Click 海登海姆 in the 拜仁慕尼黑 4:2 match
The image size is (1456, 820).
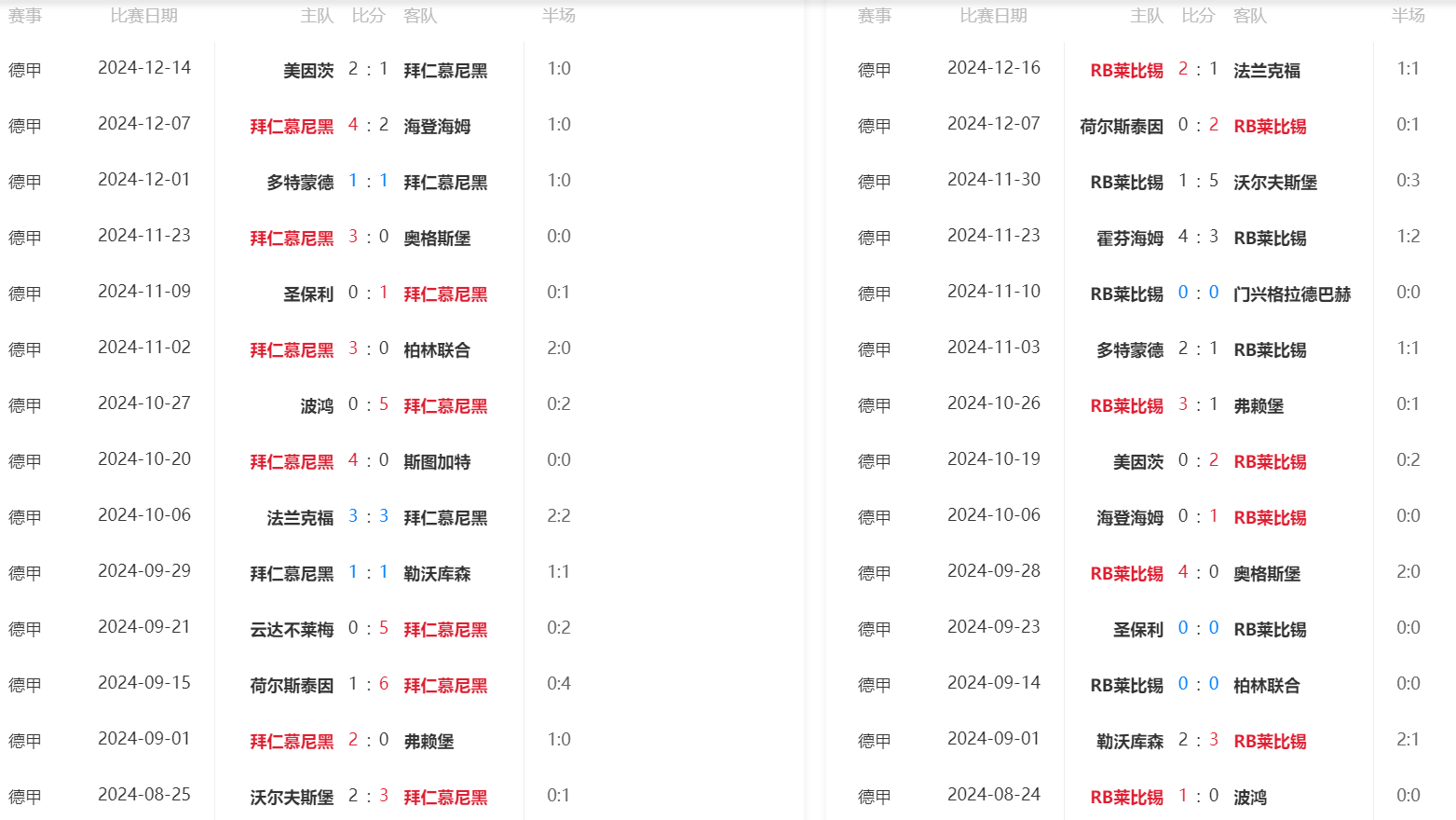[x=437, y=127]
